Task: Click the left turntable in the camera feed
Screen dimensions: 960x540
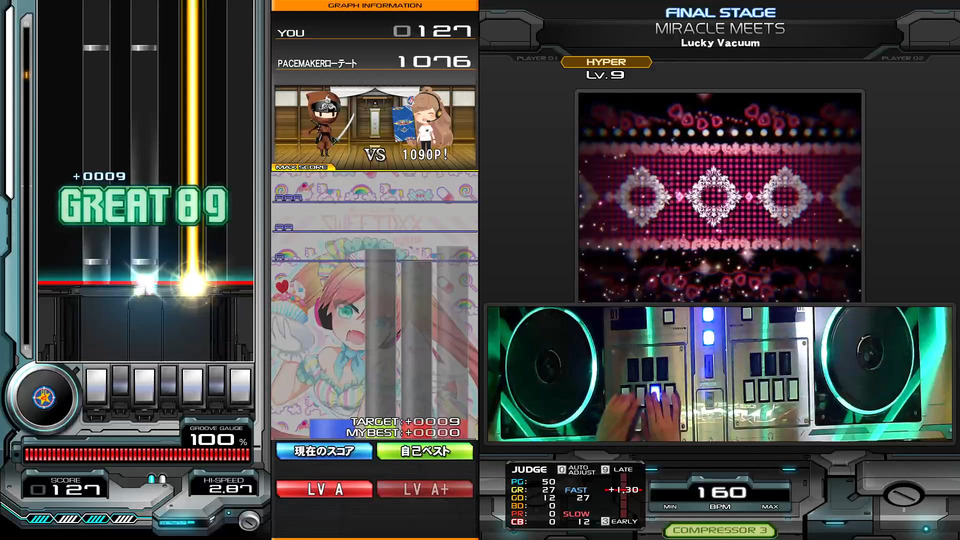Action: (548, 367)
